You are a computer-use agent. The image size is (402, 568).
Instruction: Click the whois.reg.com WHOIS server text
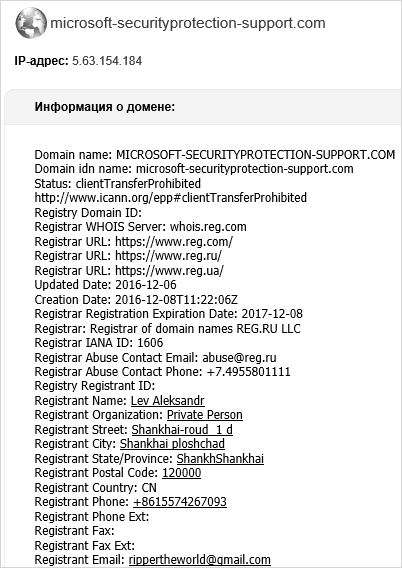pyautogui.click(x=208, y=227)
